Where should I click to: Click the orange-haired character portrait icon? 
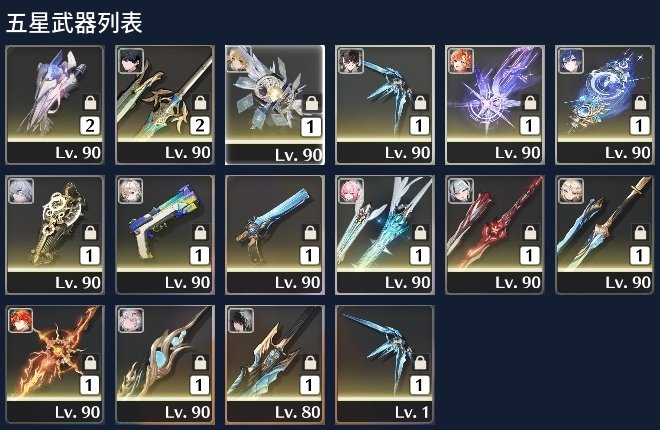pyautogui.click(x=461, y=61)
